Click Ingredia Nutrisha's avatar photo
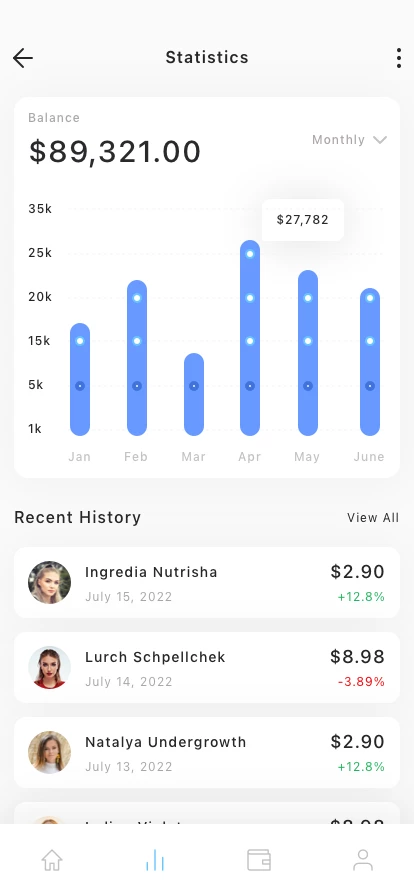The height and width of the screenshot is (896, 414). coord(50,582)
